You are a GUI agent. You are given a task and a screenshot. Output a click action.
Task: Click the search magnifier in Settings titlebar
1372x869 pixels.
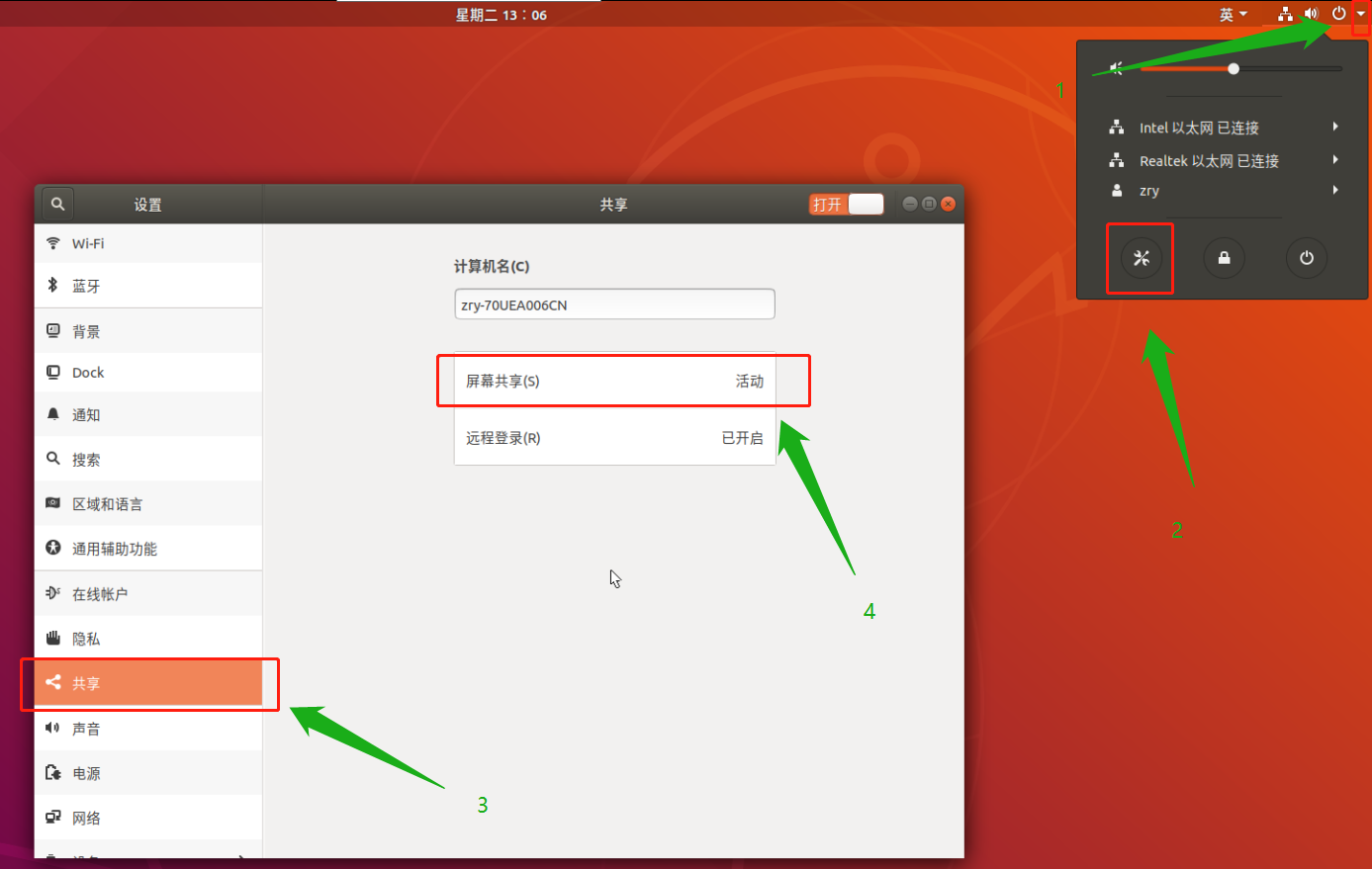tap(56, 204)
